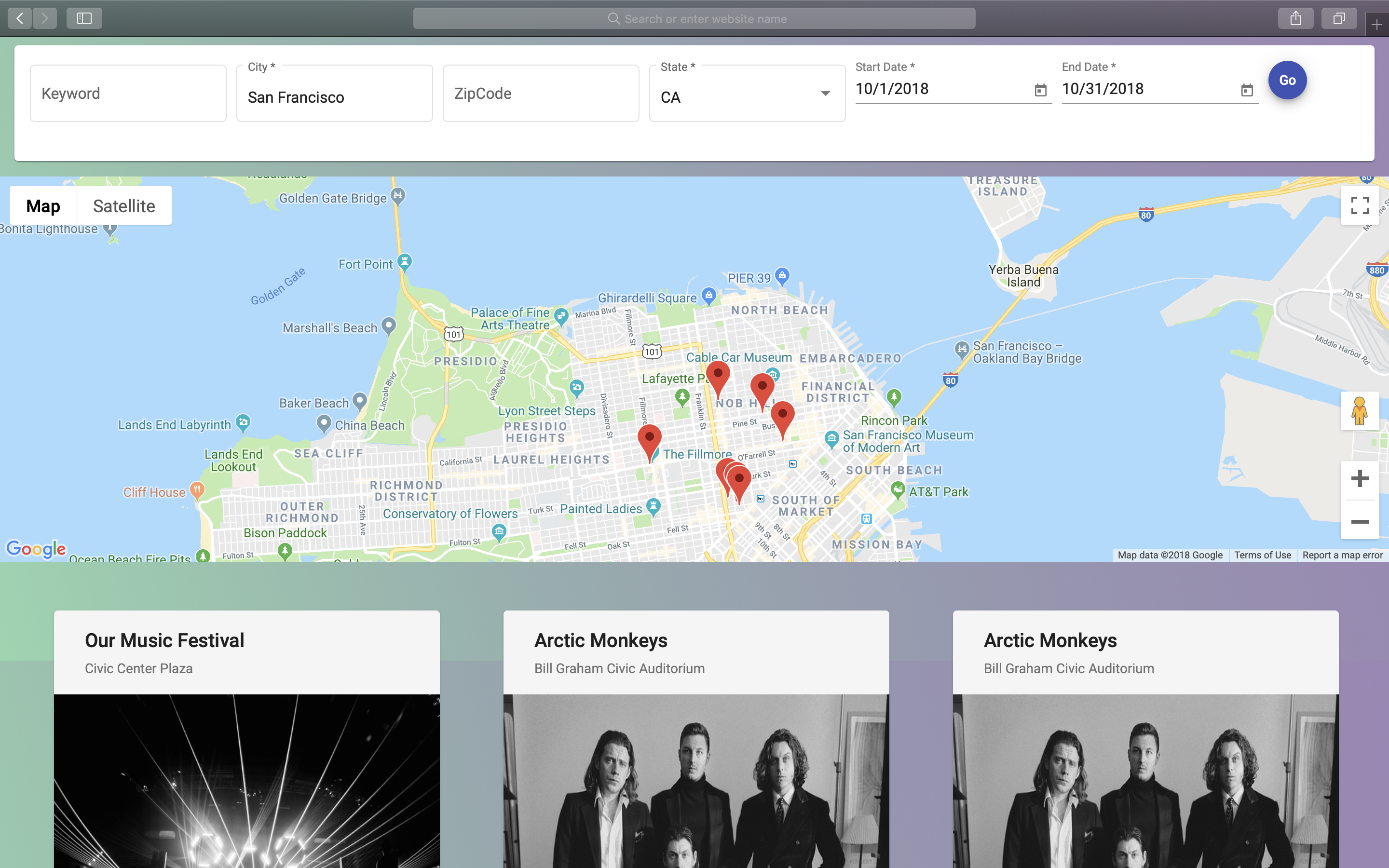The height and width of the screenshot is (868, 1389).
Task: Open the Terms of Use link
Action: [1262, 555]
